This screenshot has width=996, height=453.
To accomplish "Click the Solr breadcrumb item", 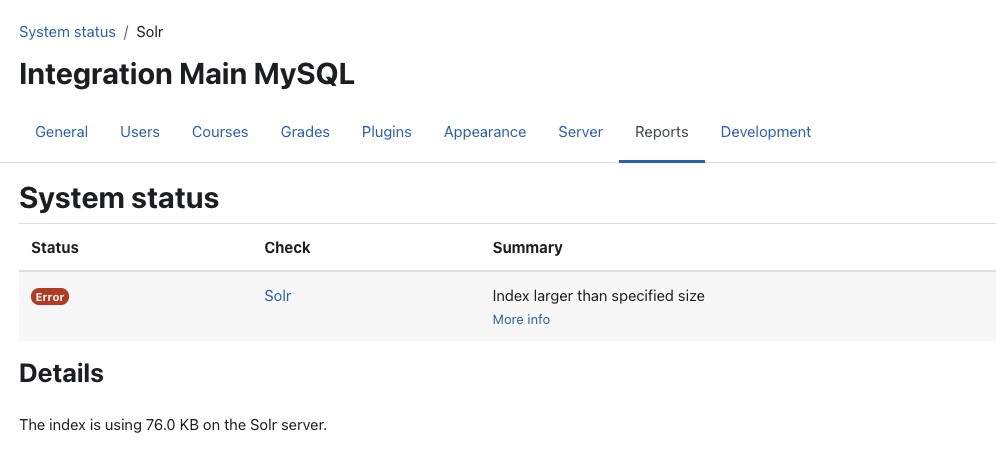I will point(150,32).
